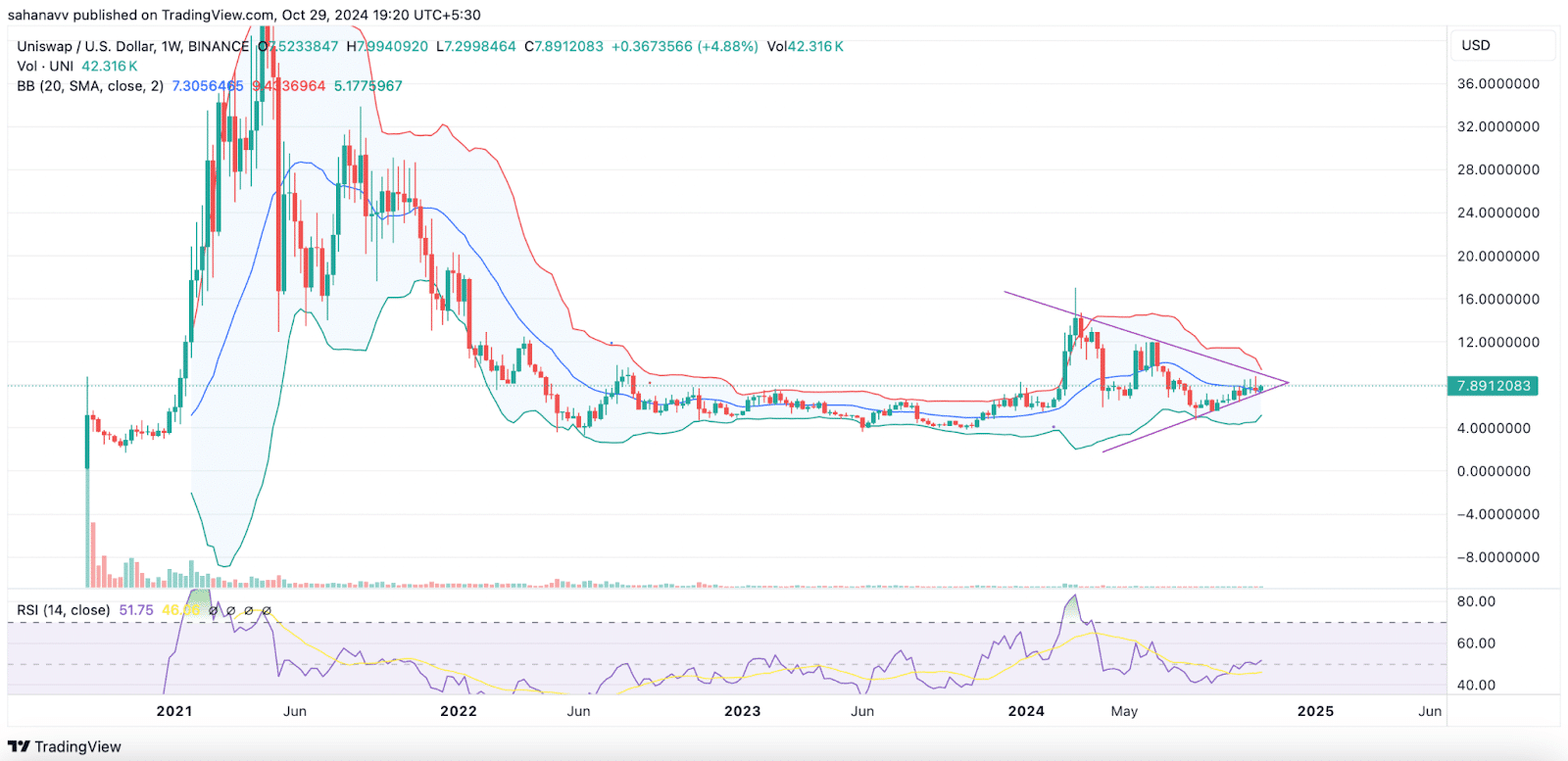Click the H7.9940920 high value

pos(387,46)
